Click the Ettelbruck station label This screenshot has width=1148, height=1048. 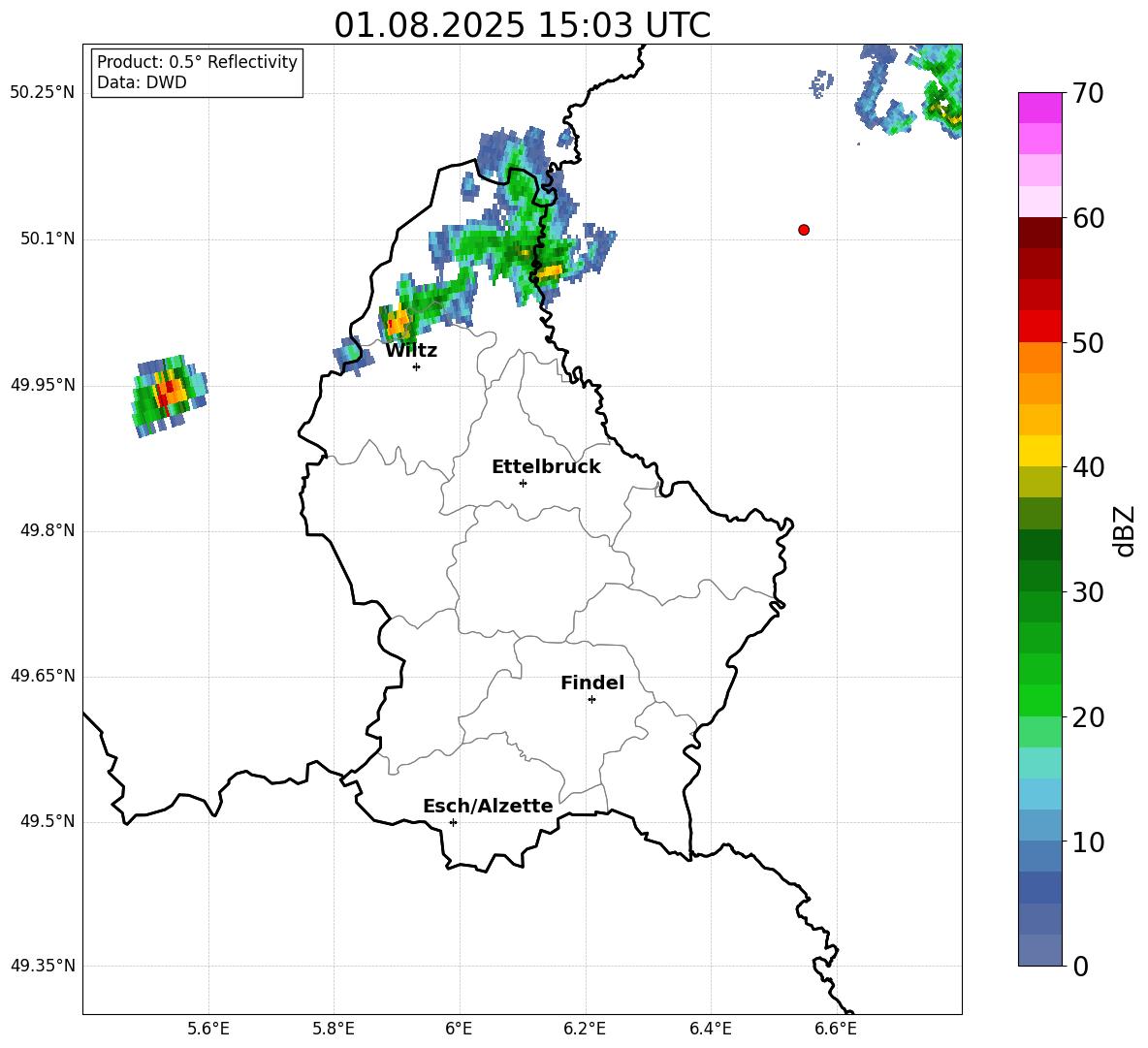tap(546, 467)
